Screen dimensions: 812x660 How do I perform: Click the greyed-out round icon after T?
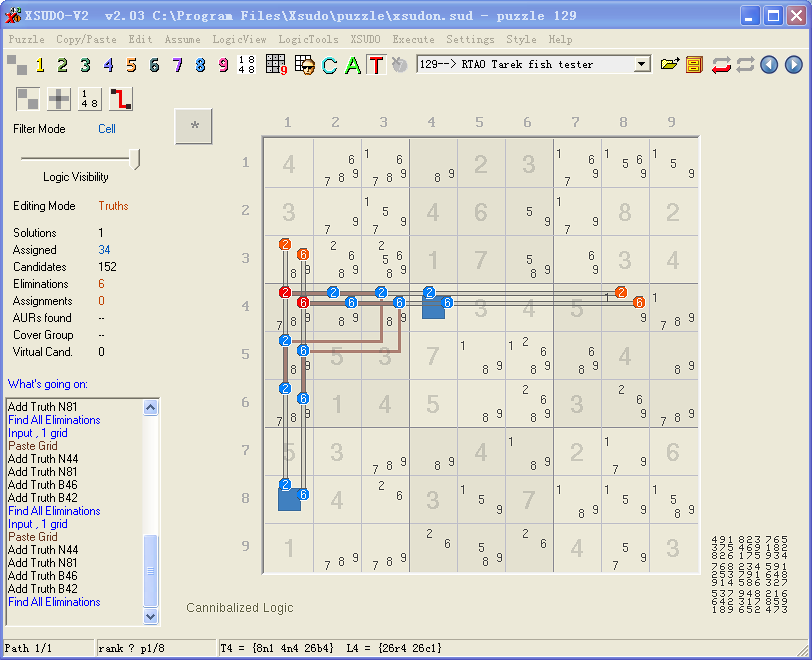(x=399, y=65)
